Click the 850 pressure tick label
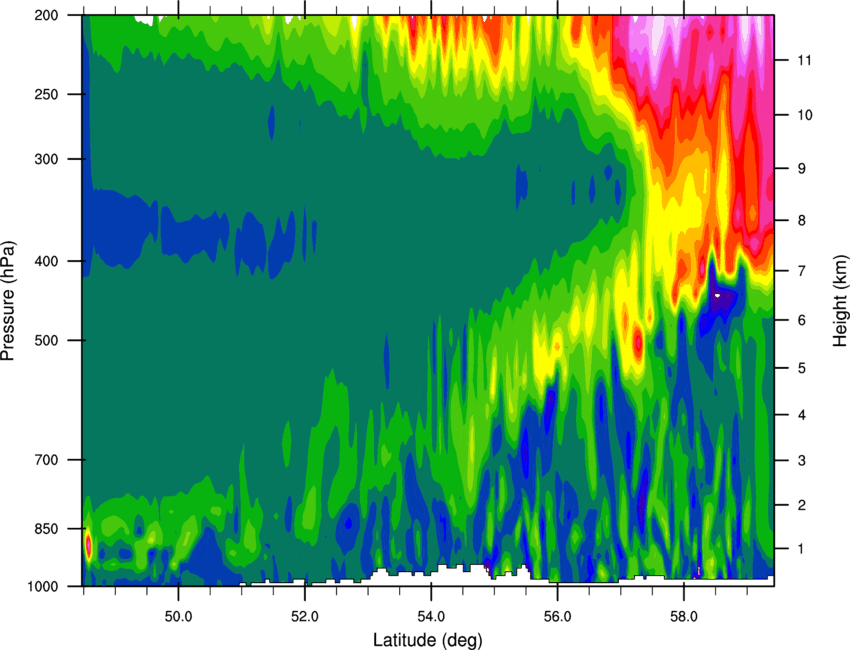 click(x=46, y=529)
